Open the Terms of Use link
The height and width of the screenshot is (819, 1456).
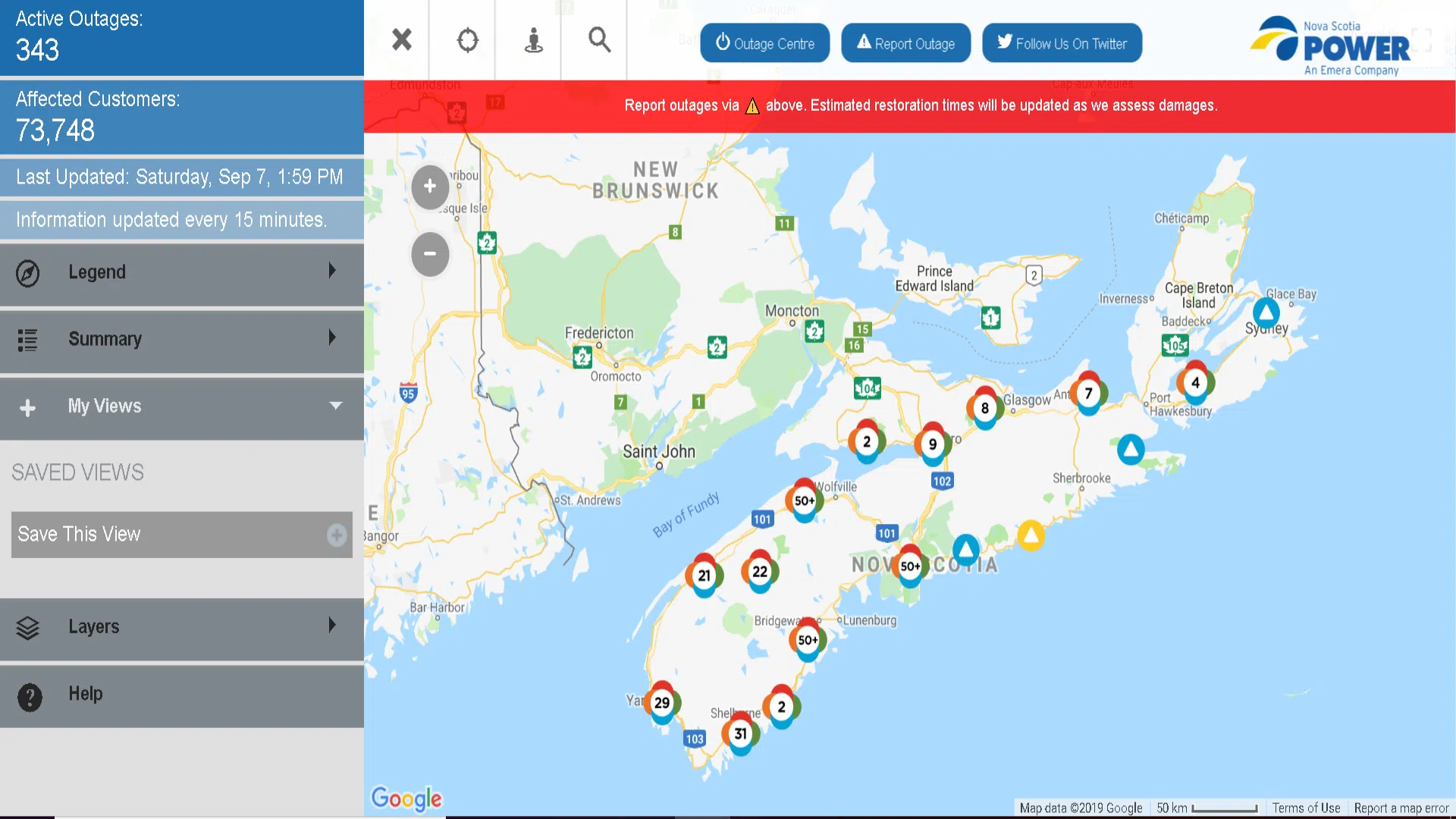click(1306, 808)
